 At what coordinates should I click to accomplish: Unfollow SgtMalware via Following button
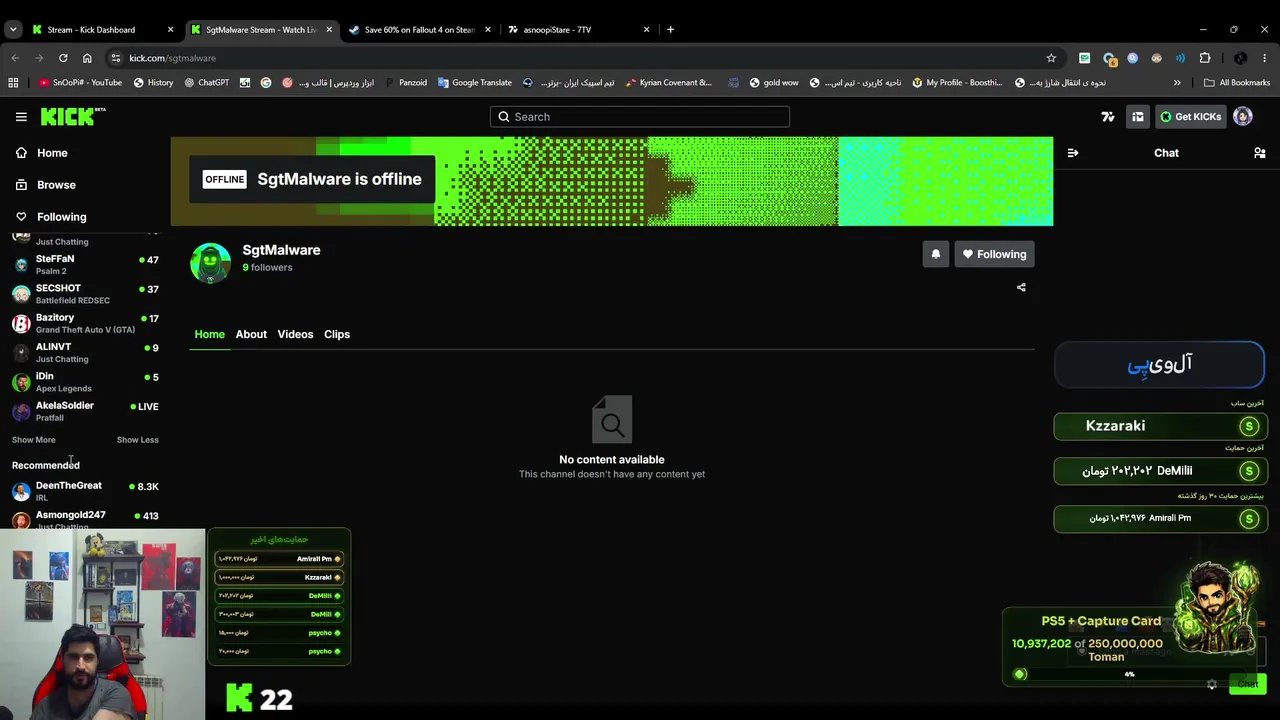point(994,254)
